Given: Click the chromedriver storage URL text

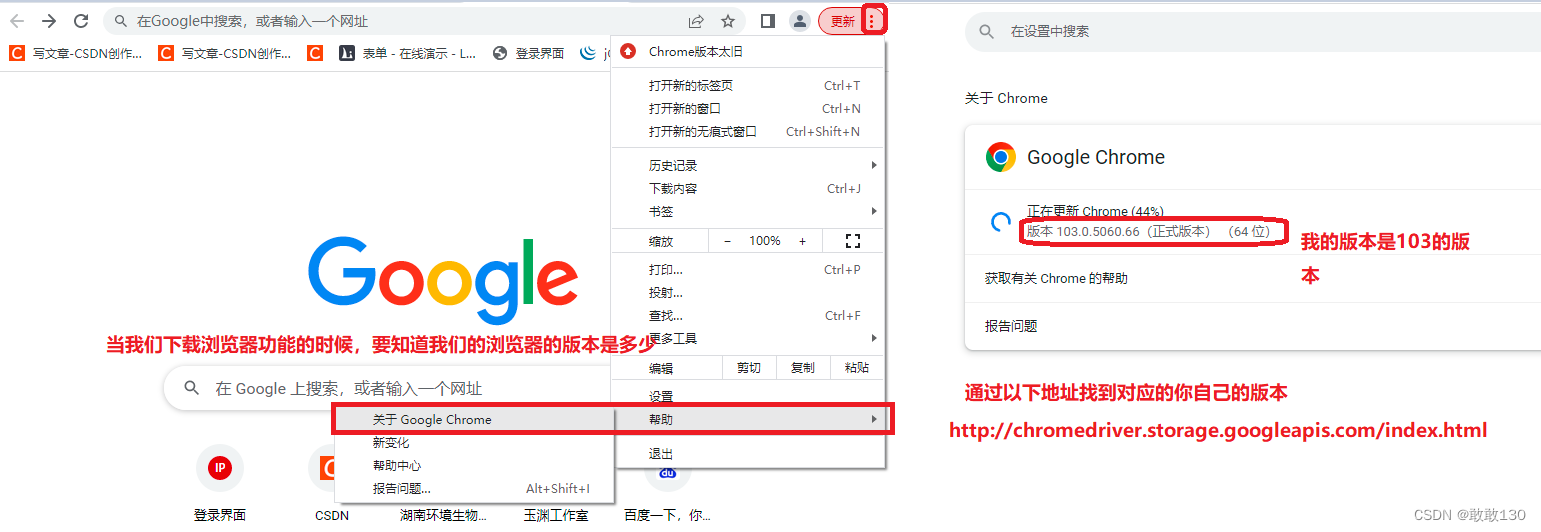Looking at the screenshot, I should pyautogui.click(x=1217, y=431).
